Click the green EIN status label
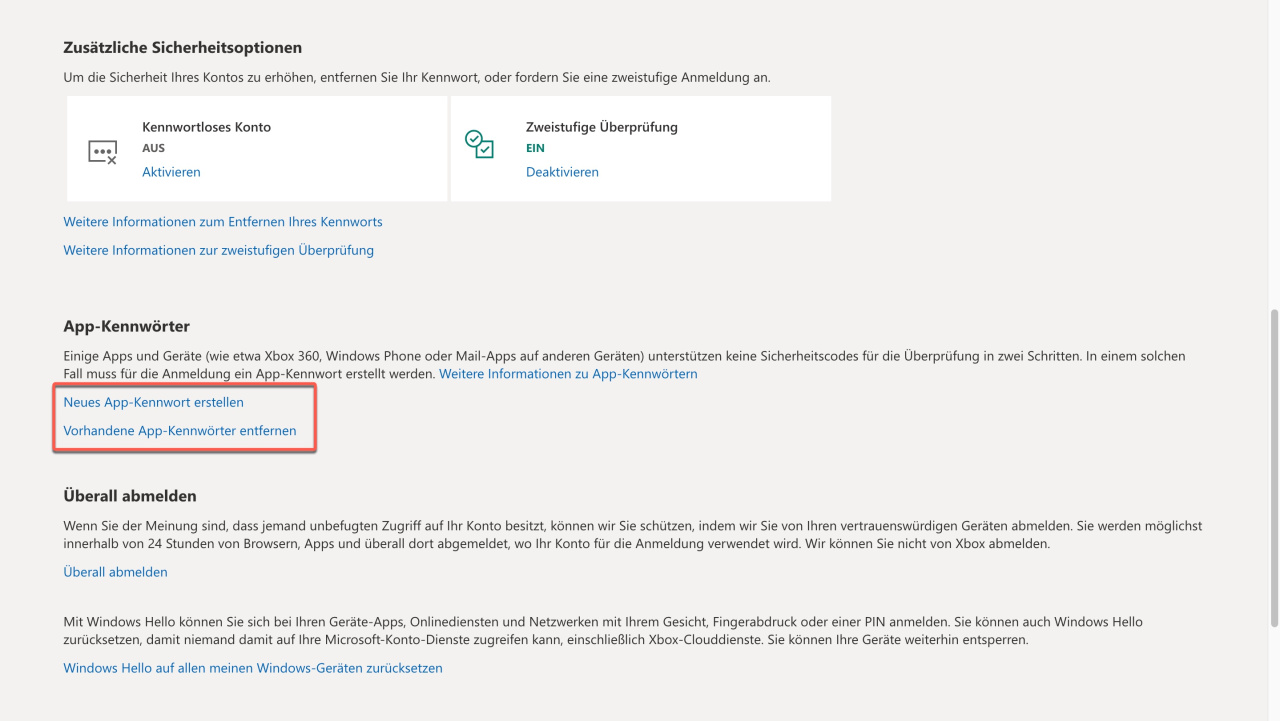This screenshot has width=1280, height=721. coord(535,148)
